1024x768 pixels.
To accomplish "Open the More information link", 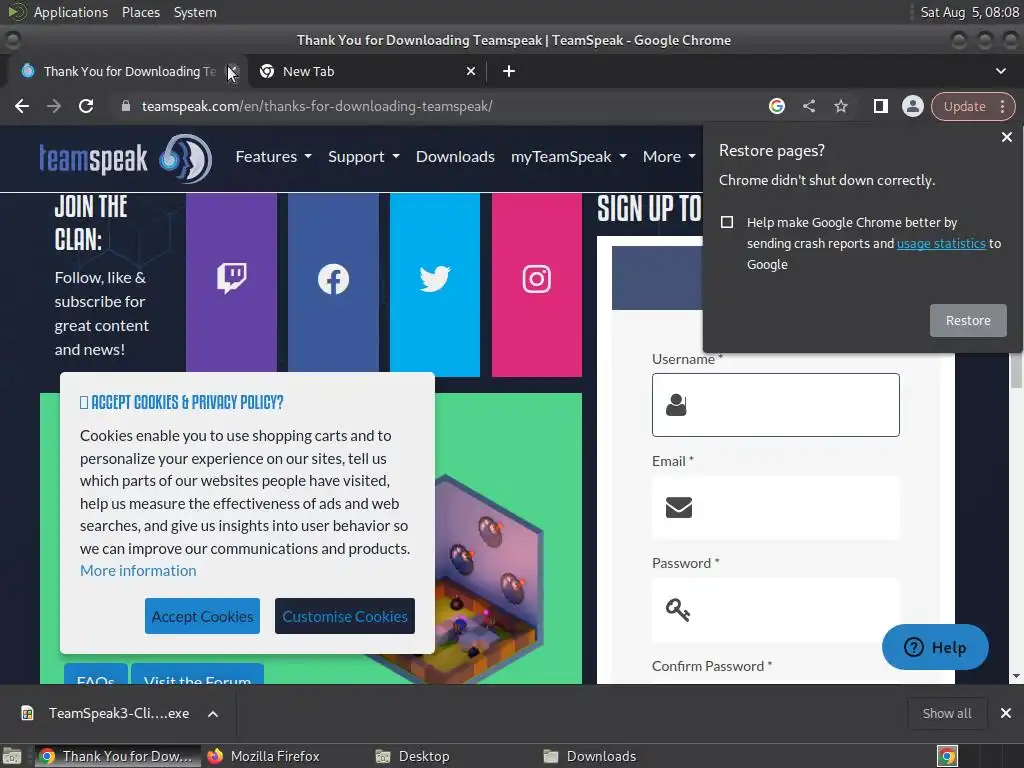I will (138, 571).
